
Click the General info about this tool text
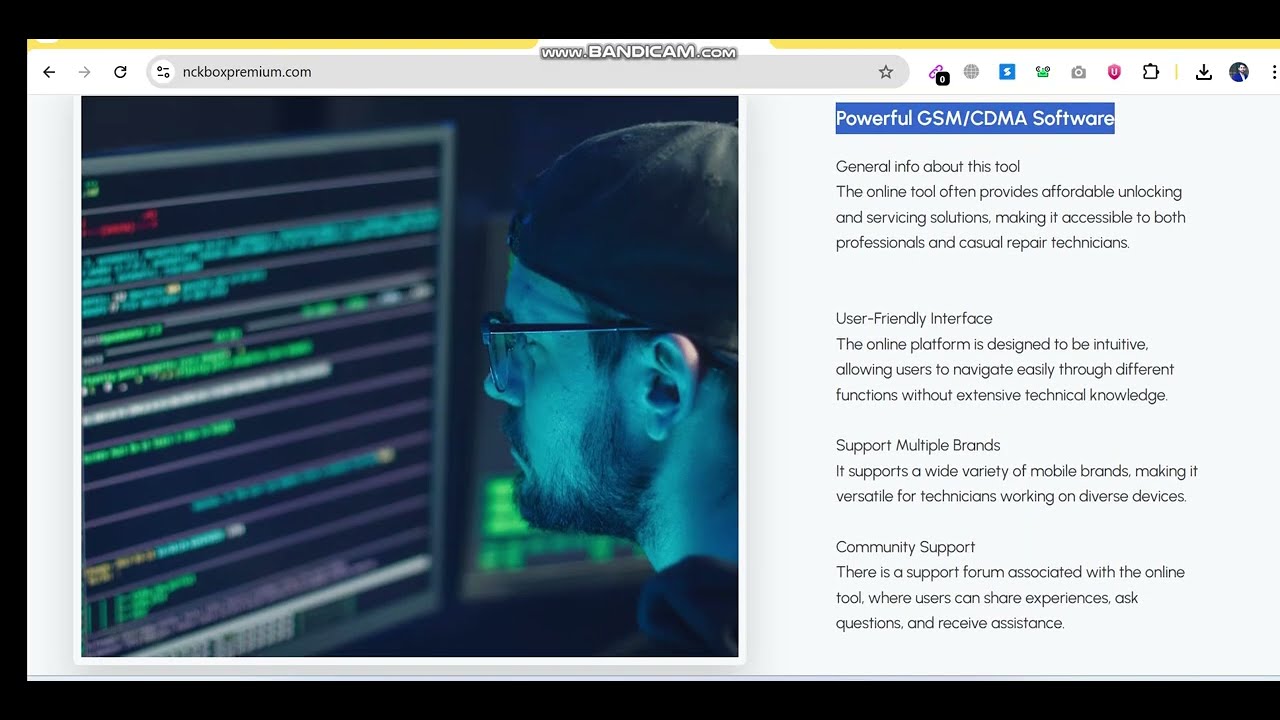coord(928,166)
